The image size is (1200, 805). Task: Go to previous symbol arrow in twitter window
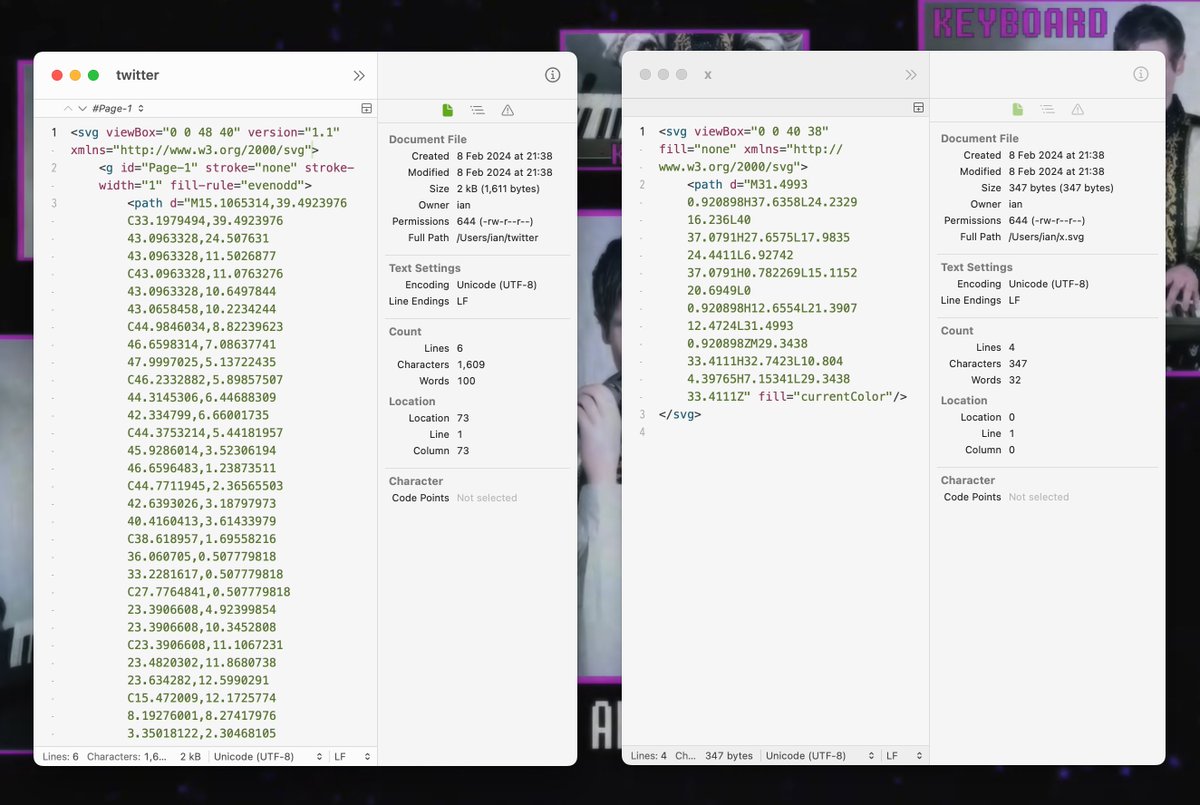[67, 108]
